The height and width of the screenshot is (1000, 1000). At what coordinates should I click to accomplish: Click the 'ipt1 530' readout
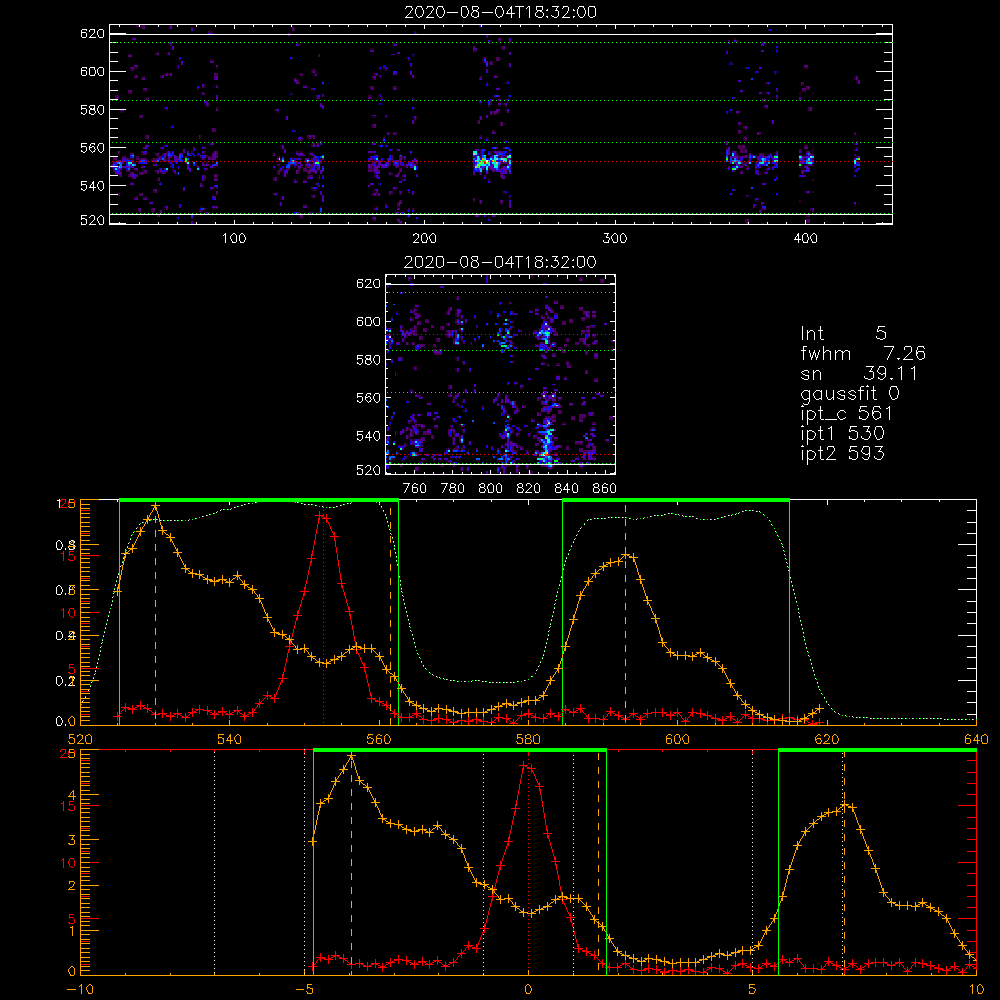point(842,434)
